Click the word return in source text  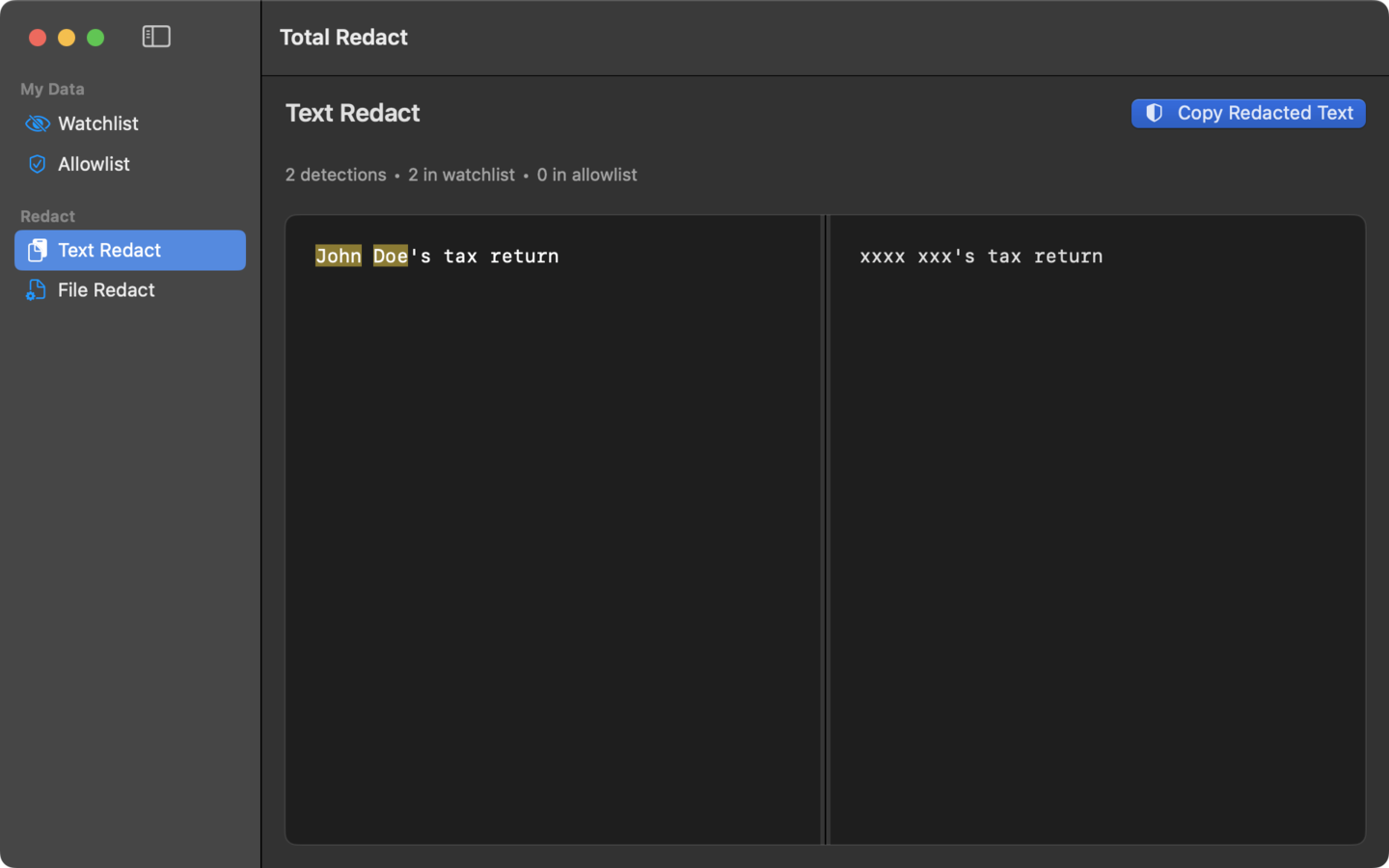pyautogui.click(x=525, y=257)
